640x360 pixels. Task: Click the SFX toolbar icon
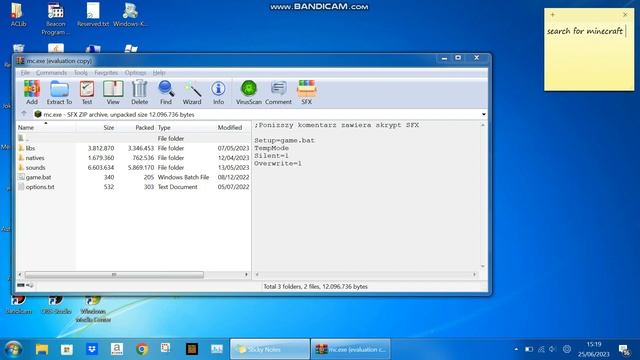coord(307,92)
